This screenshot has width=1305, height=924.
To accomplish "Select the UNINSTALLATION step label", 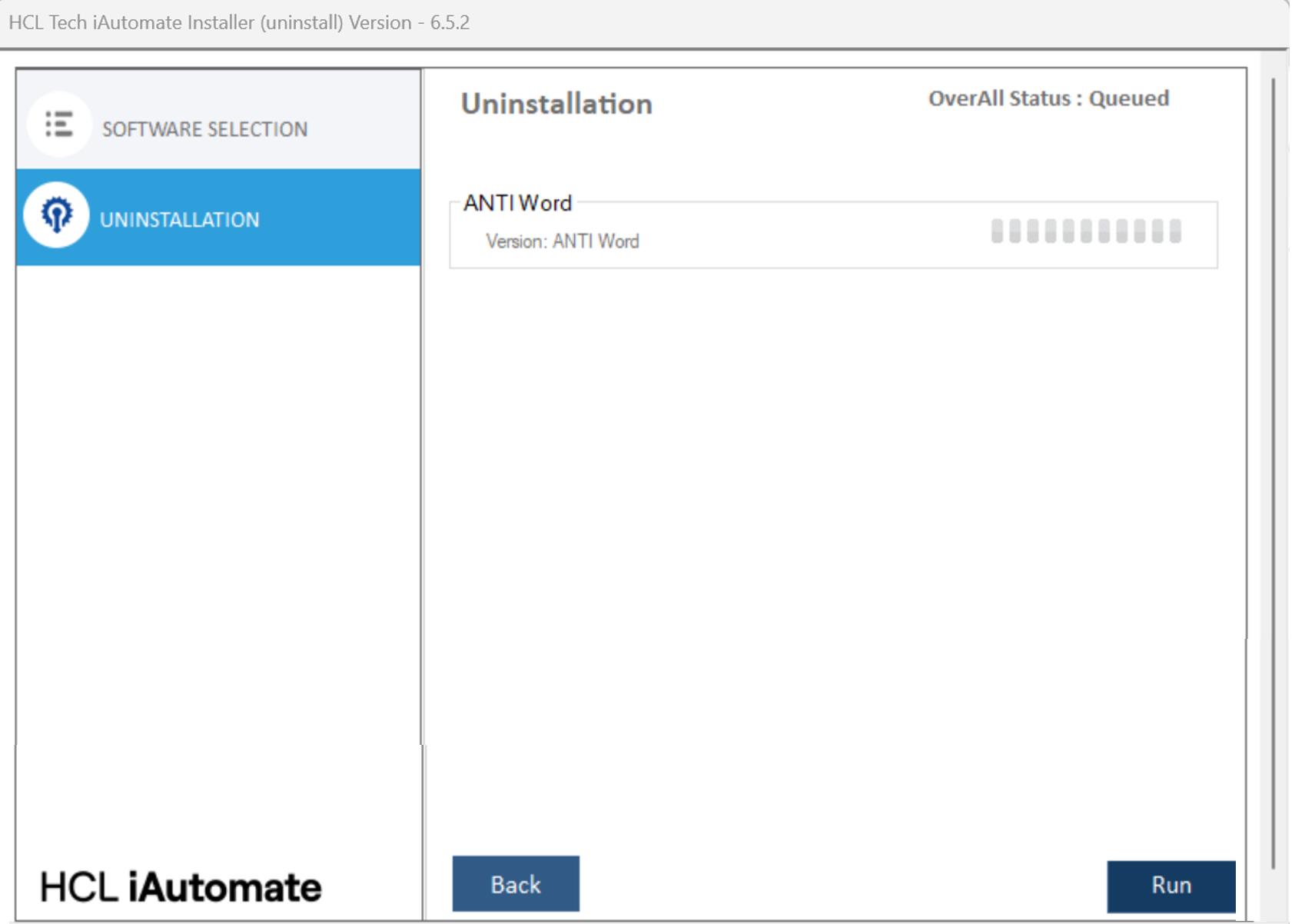I will (180, 220).
